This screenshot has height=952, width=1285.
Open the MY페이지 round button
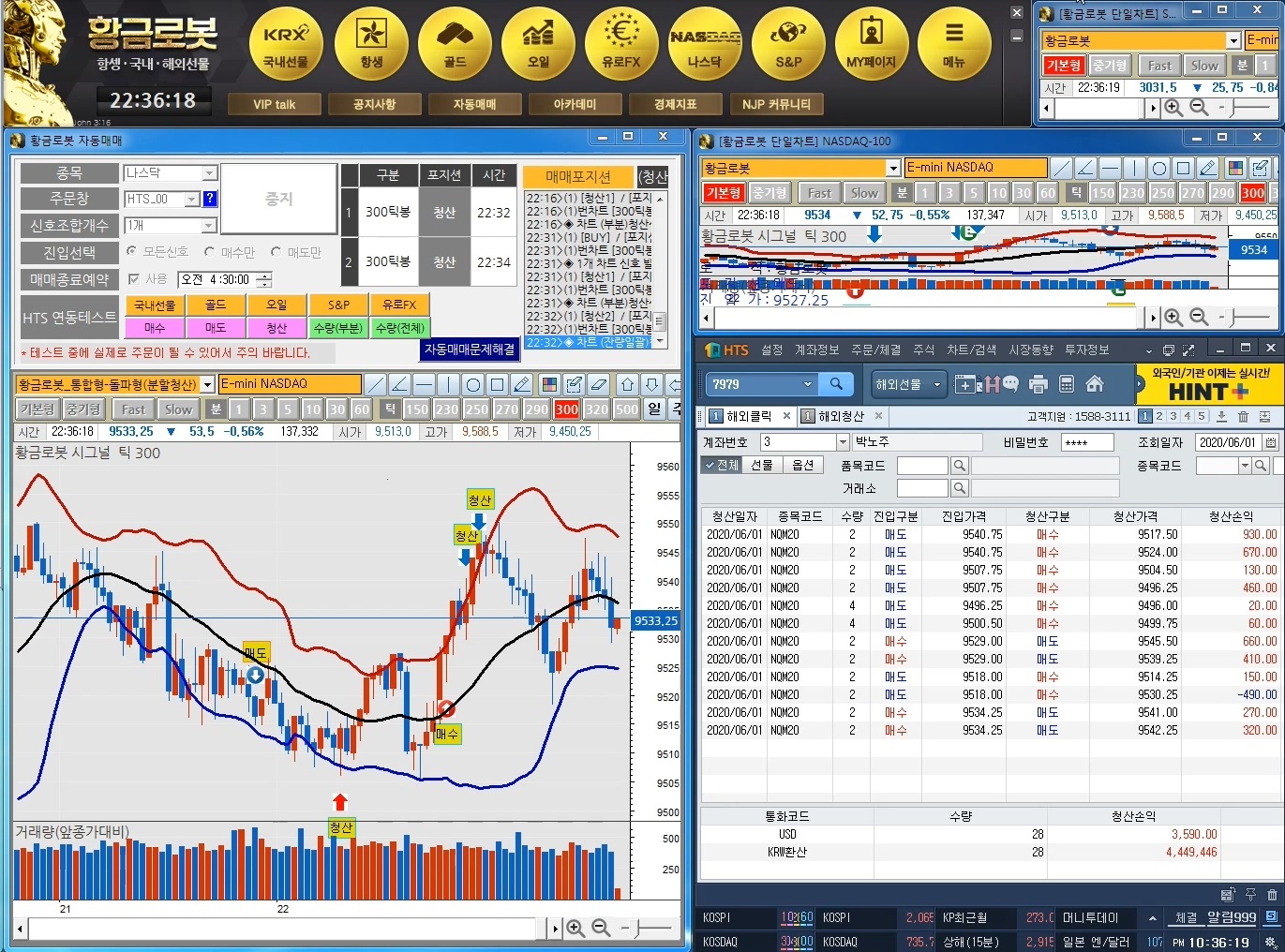coord(872,44)
